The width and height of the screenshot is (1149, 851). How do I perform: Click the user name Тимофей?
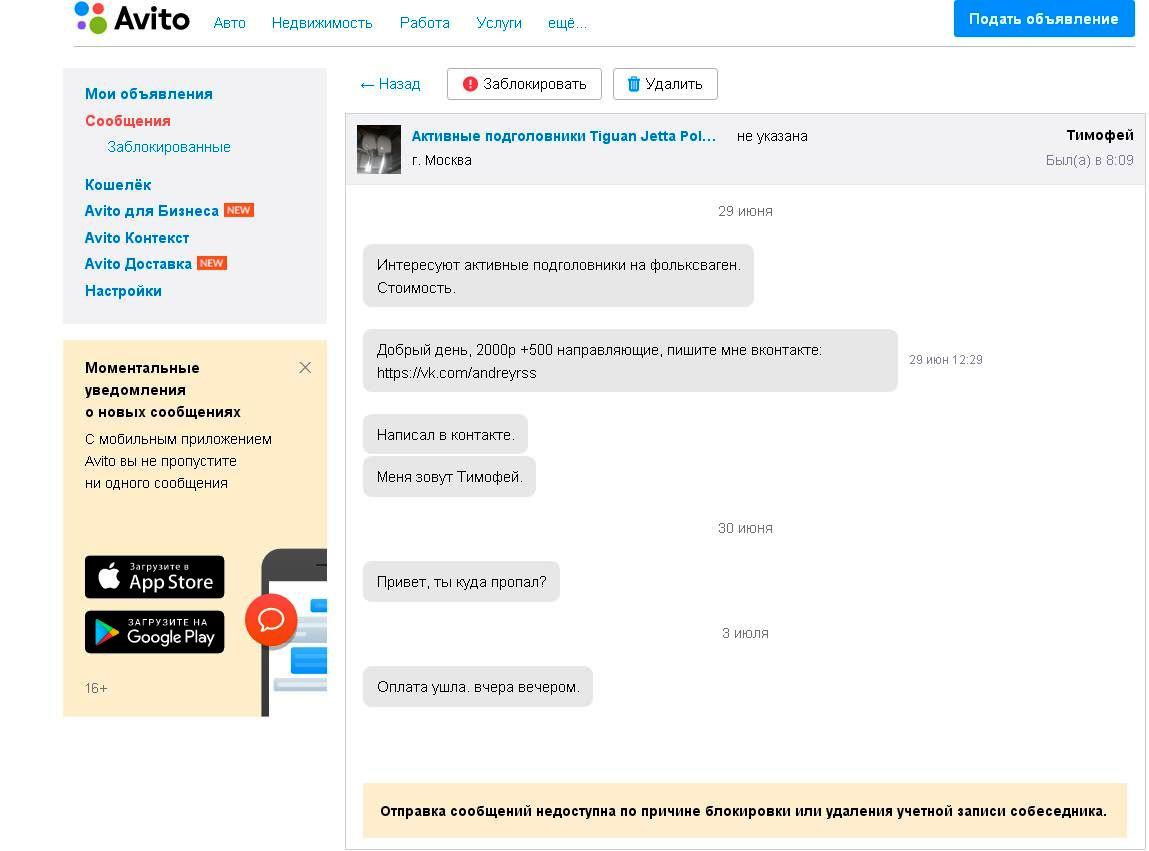[1099, 135]
